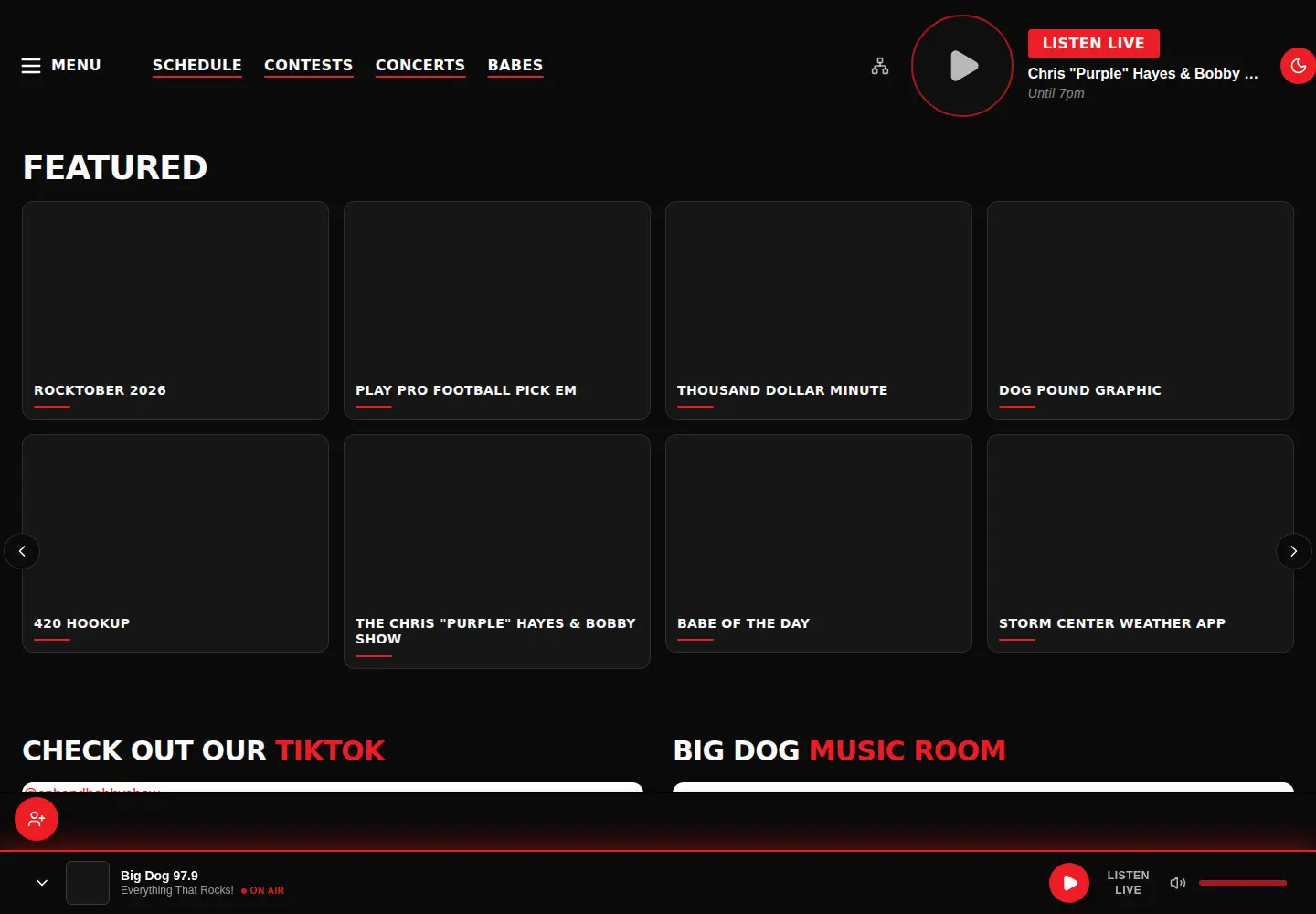Click the Menu label text

click(77, 66)
